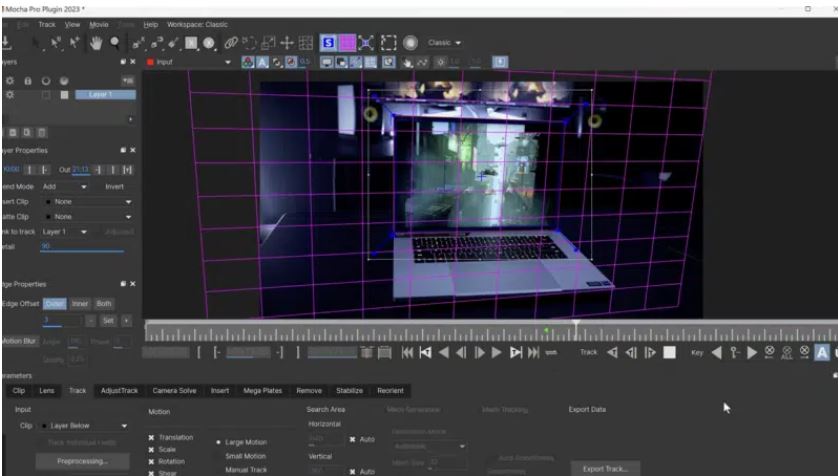Open the View menu
This screenshot has height=476, width=838.
tap(72, 25)
